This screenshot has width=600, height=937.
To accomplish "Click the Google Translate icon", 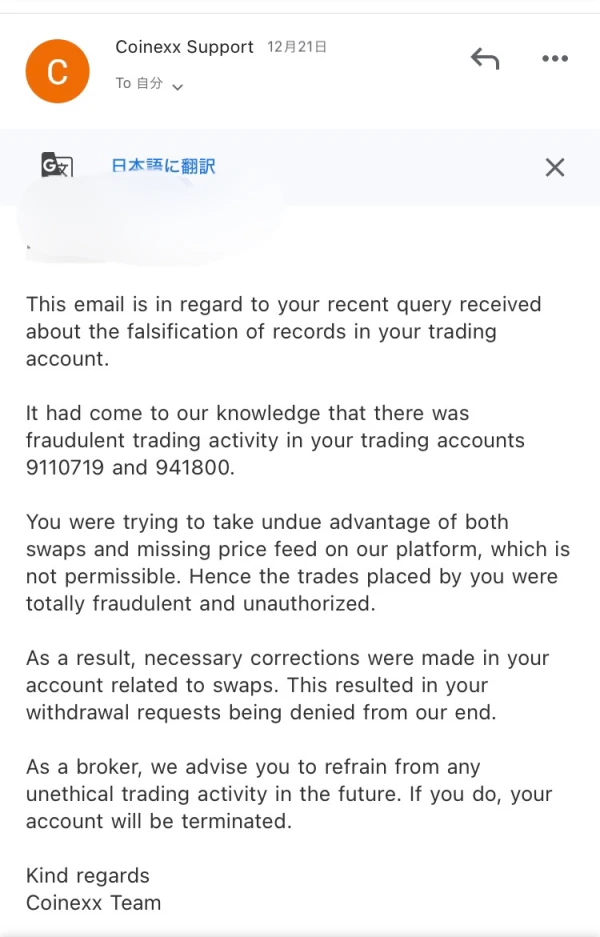I will click(57, 166).
